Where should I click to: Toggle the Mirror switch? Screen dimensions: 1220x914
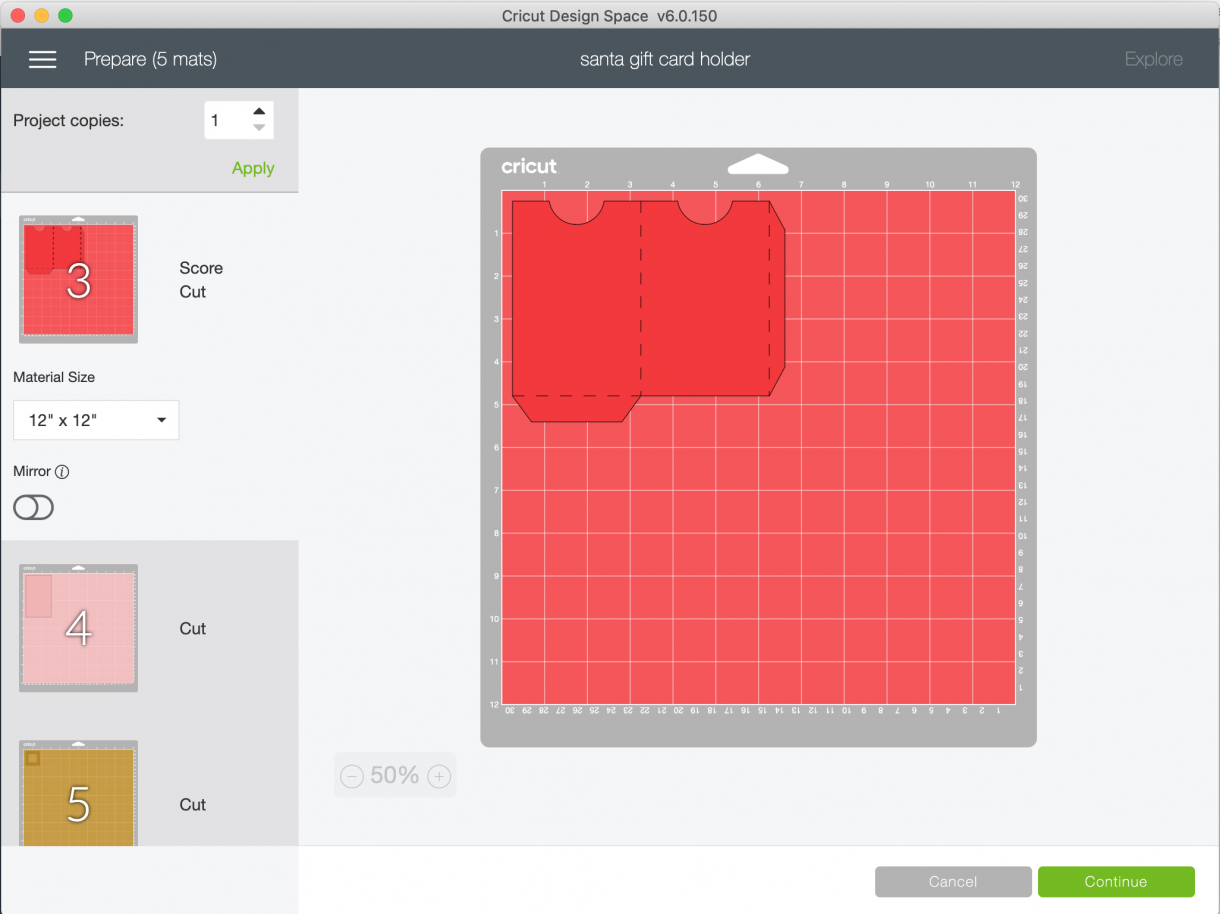pyautogui.click(x=33, y=508)
